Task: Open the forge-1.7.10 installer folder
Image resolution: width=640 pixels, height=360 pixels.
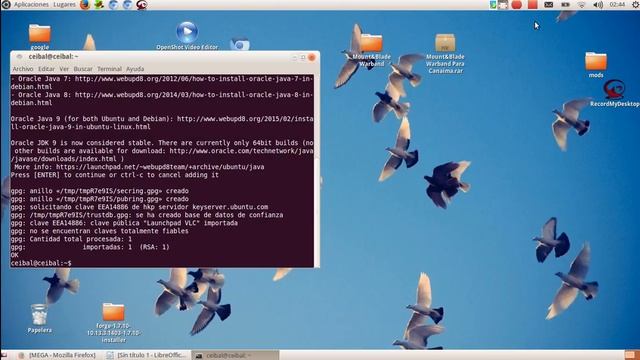Action: [113, 322]
